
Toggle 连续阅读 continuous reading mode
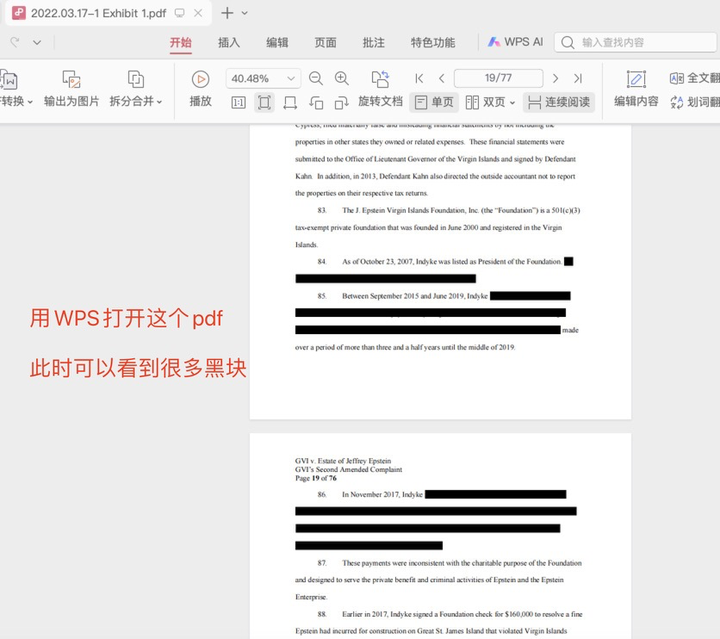pos(558,102)
